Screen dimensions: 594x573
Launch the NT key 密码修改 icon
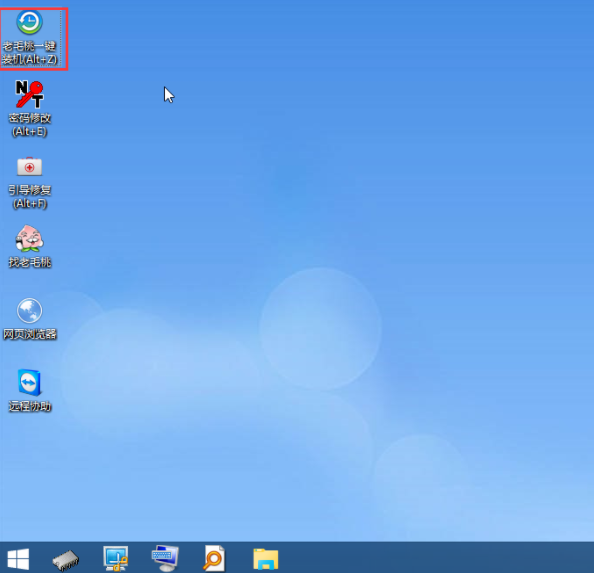tap(30, 94)
